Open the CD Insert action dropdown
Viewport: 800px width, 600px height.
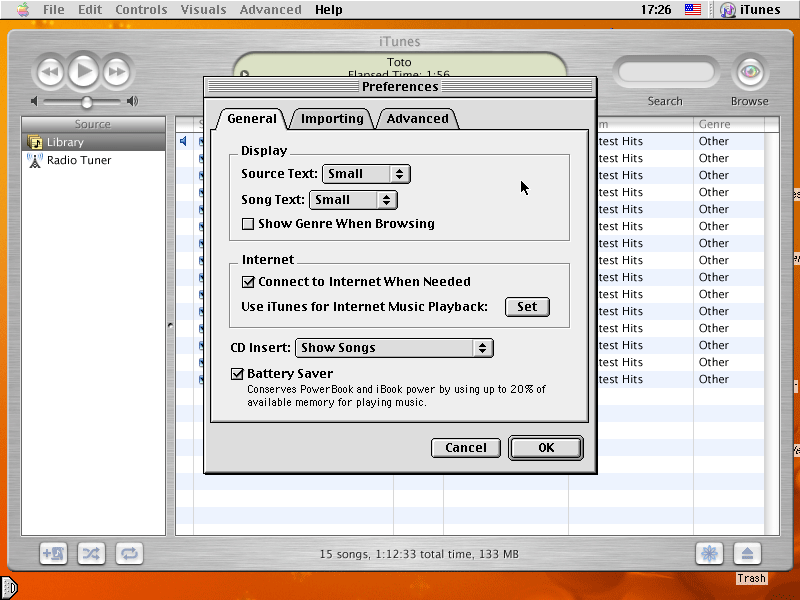coord(394,348)
